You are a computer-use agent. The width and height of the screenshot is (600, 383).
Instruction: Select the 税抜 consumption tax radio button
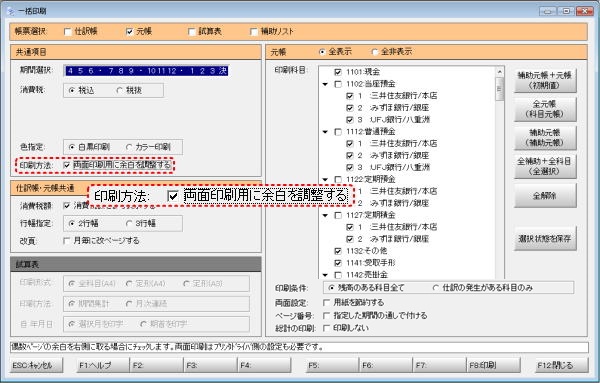tap(119, 91)
